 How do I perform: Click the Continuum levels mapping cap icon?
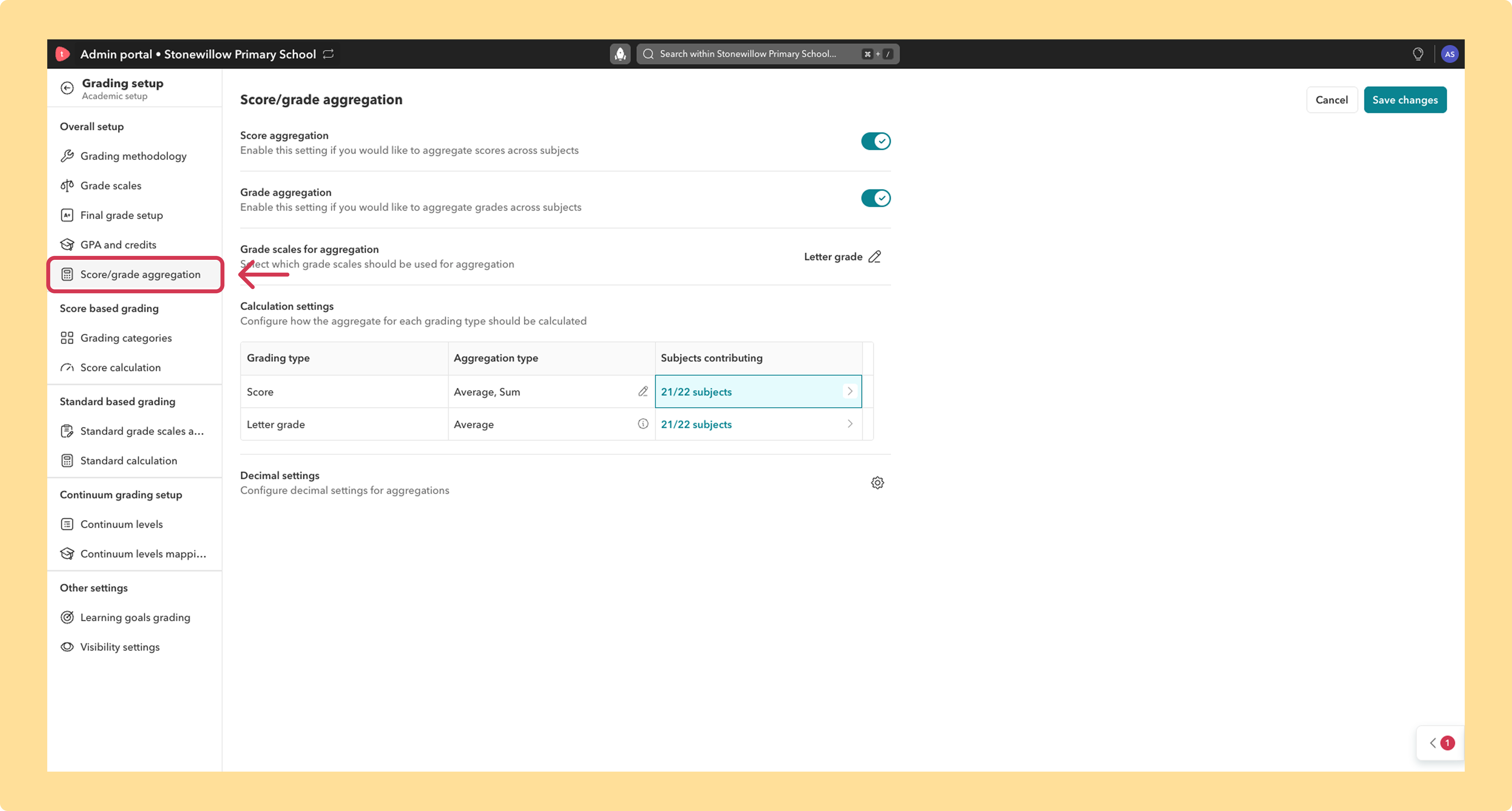pos(67,554)
